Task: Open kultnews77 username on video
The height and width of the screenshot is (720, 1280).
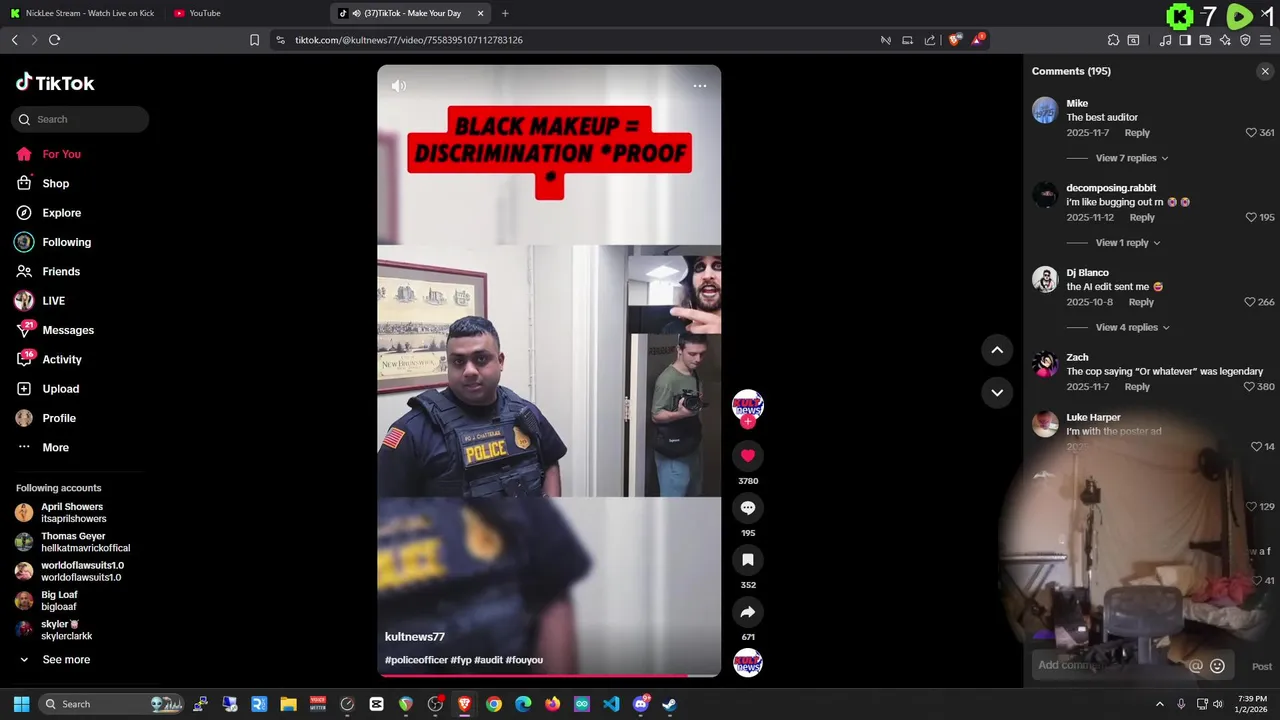Action: tap(415, 637)
